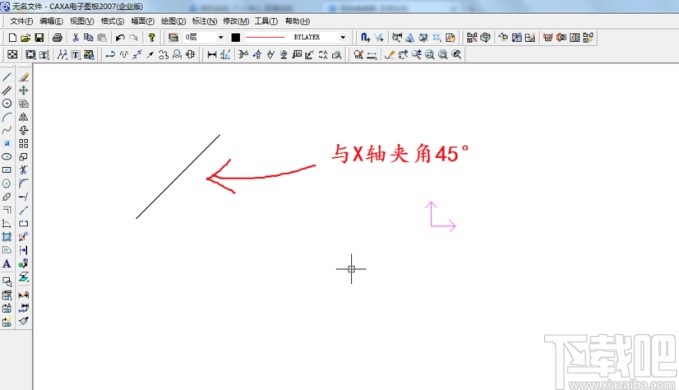Open the 文件(F) menu
The height and width of the screenshot is (390, 679).
[x=21, y=21]
